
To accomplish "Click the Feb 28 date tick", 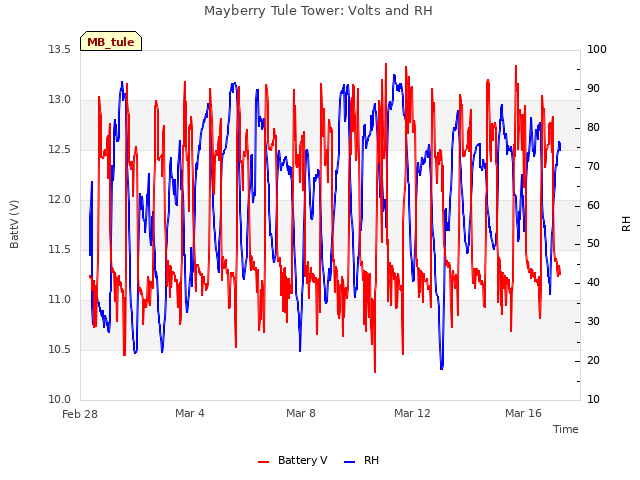I will point(80,414).
